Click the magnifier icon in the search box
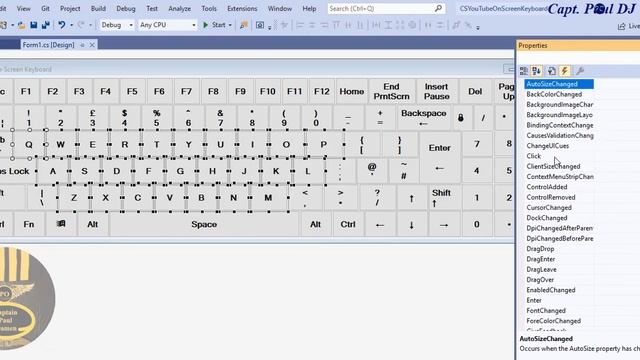640x360 pixels. pyautogui.click(x=438, y=8)
